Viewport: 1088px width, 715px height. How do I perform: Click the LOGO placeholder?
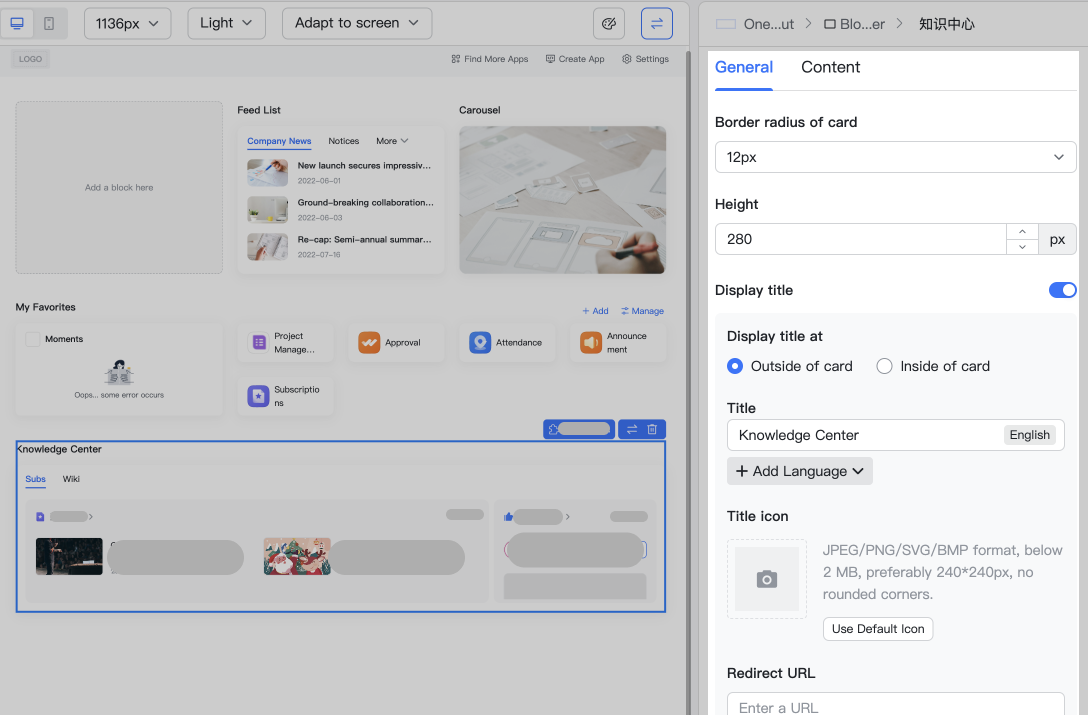pos(31,59)
